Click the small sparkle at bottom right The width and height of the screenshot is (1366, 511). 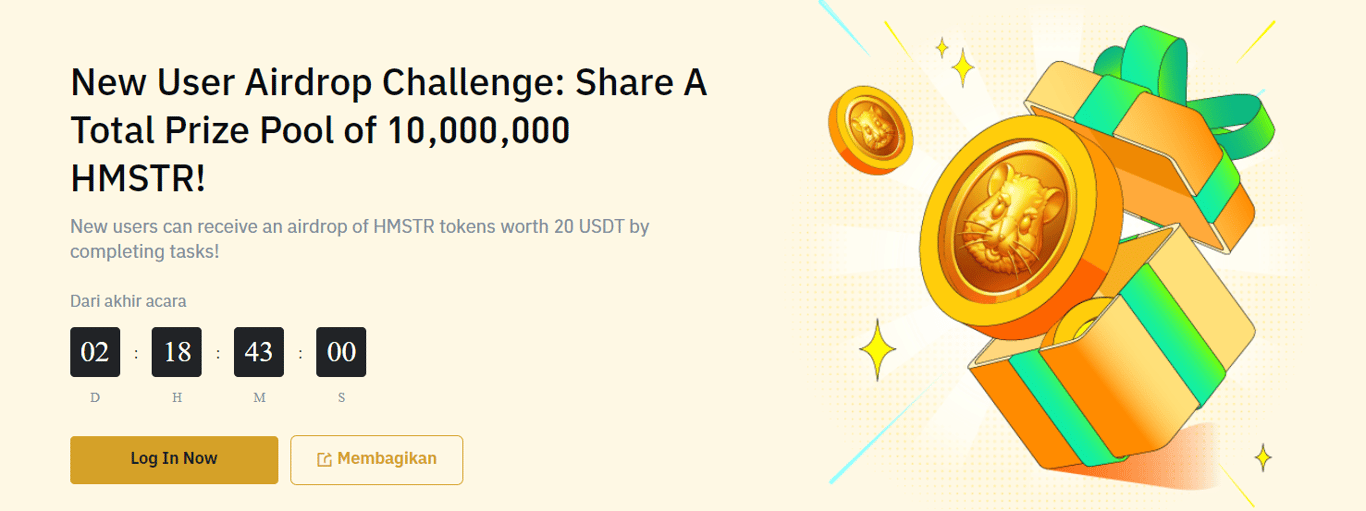(x=1263, y=458)
